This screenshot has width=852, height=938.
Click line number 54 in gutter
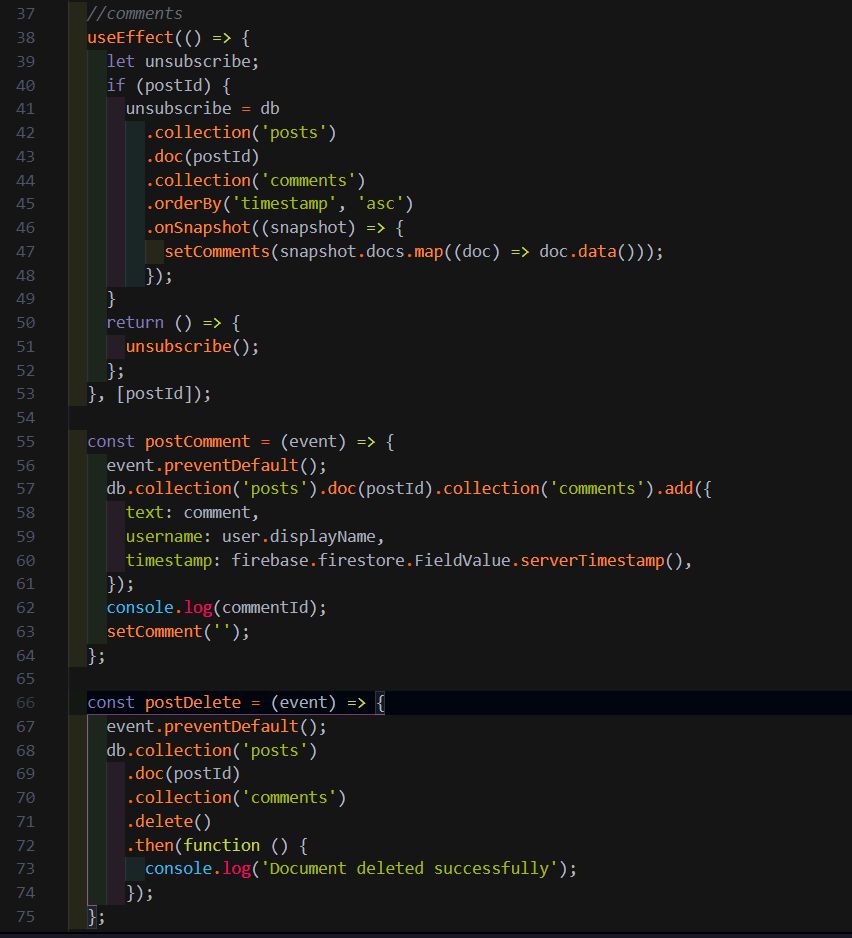click(x=25, y=418)
